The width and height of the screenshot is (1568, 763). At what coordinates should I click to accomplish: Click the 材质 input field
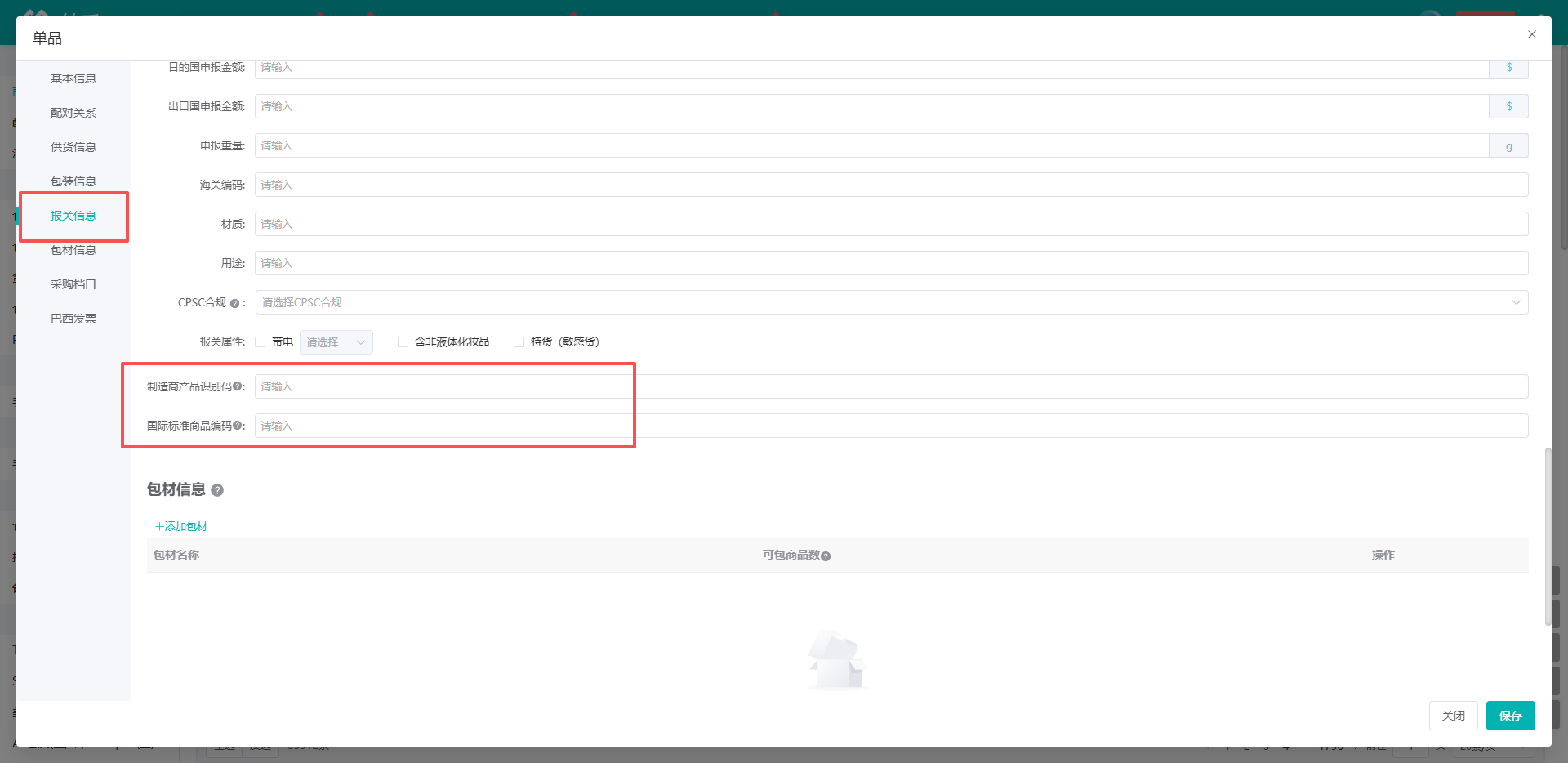tap(892, 224)
